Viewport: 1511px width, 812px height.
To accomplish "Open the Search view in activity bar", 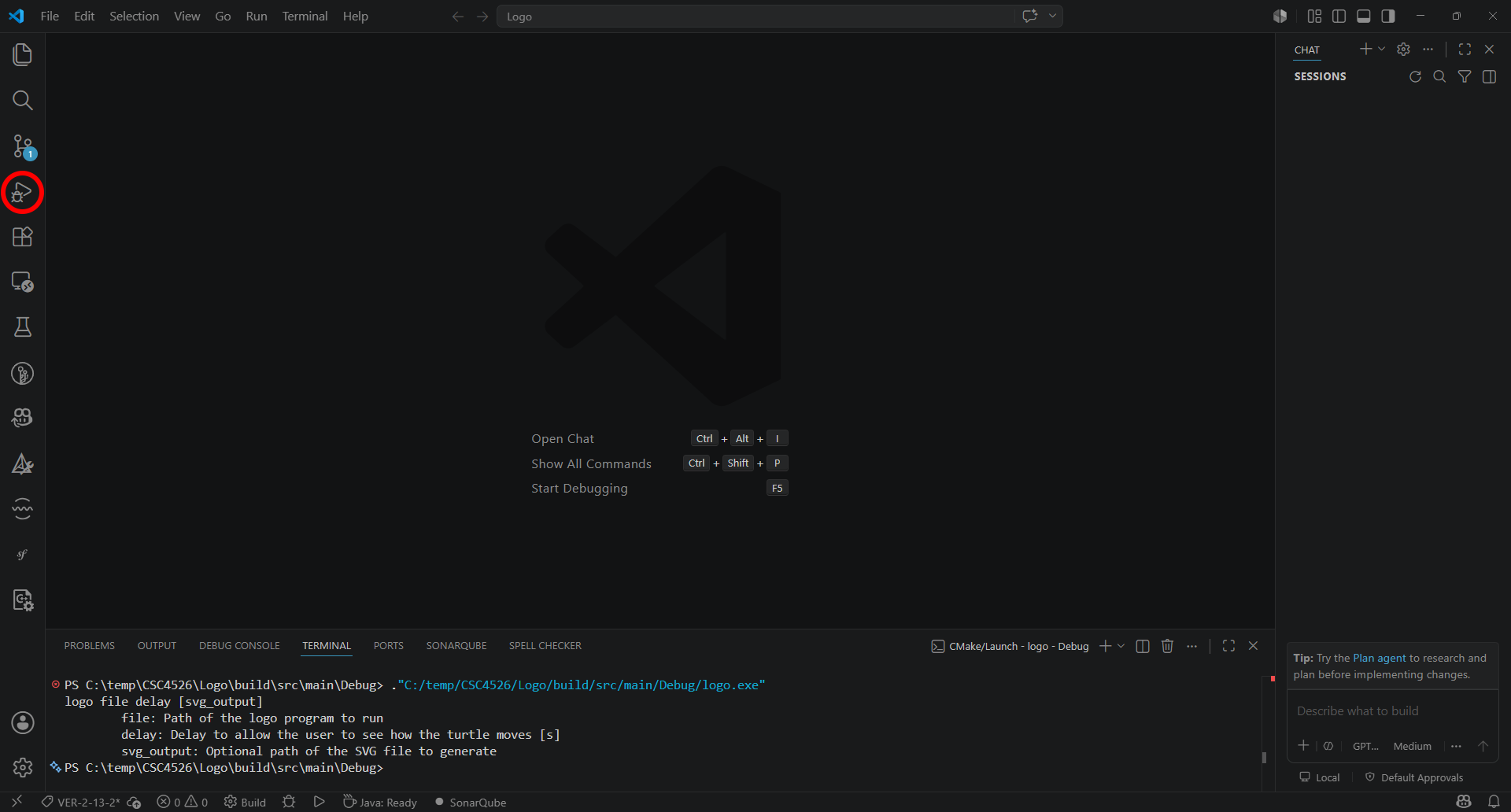I will point(22,100).
